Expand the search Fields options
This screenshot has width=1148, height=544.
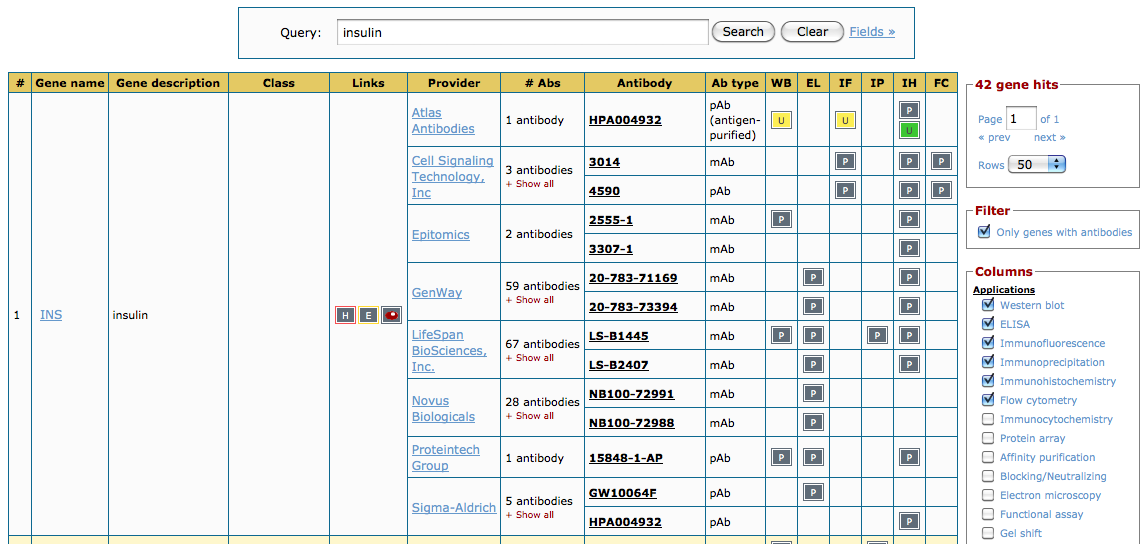pos(872,32)
